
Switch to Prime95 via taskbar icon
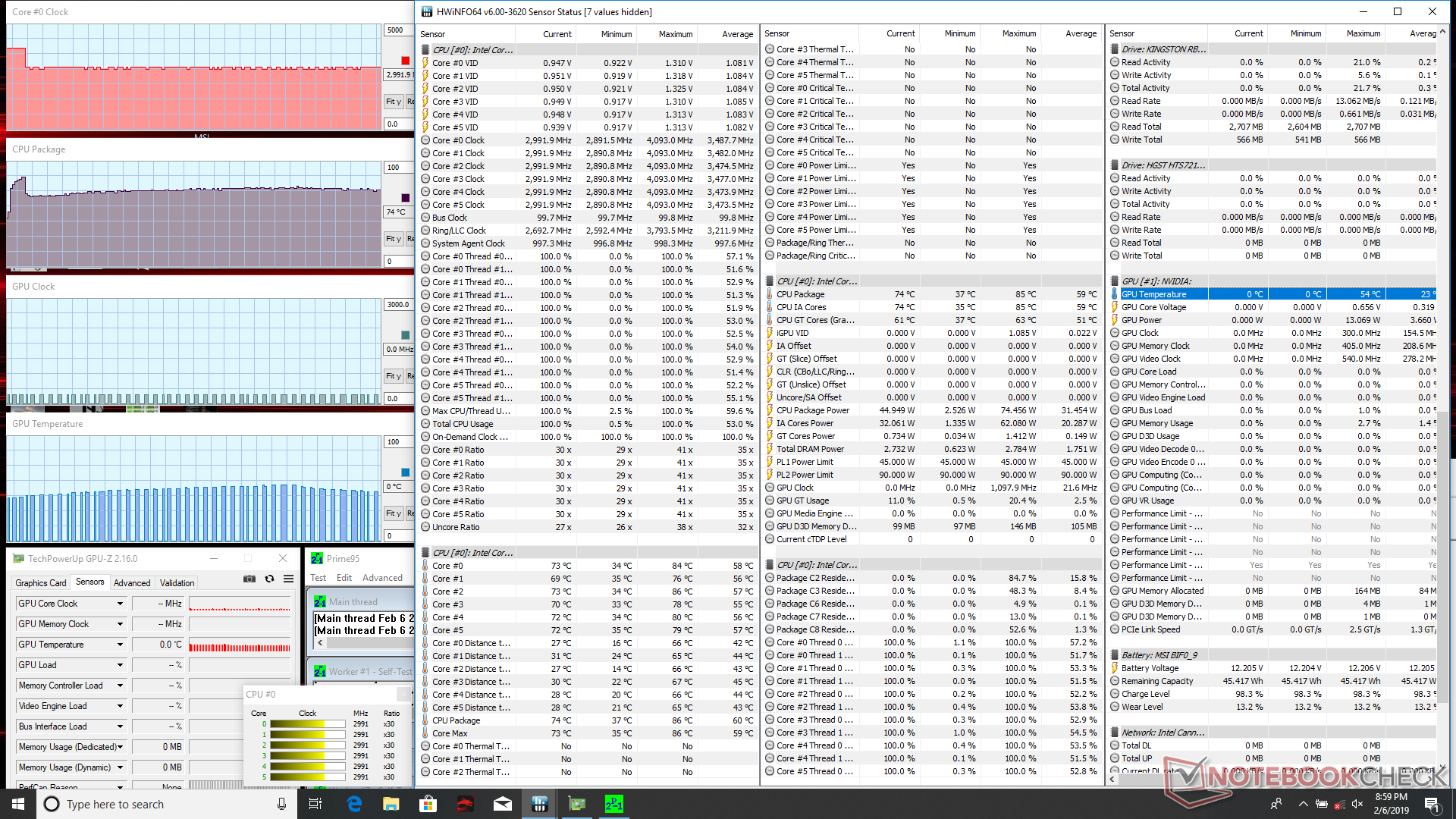click(x=614, y=804)
